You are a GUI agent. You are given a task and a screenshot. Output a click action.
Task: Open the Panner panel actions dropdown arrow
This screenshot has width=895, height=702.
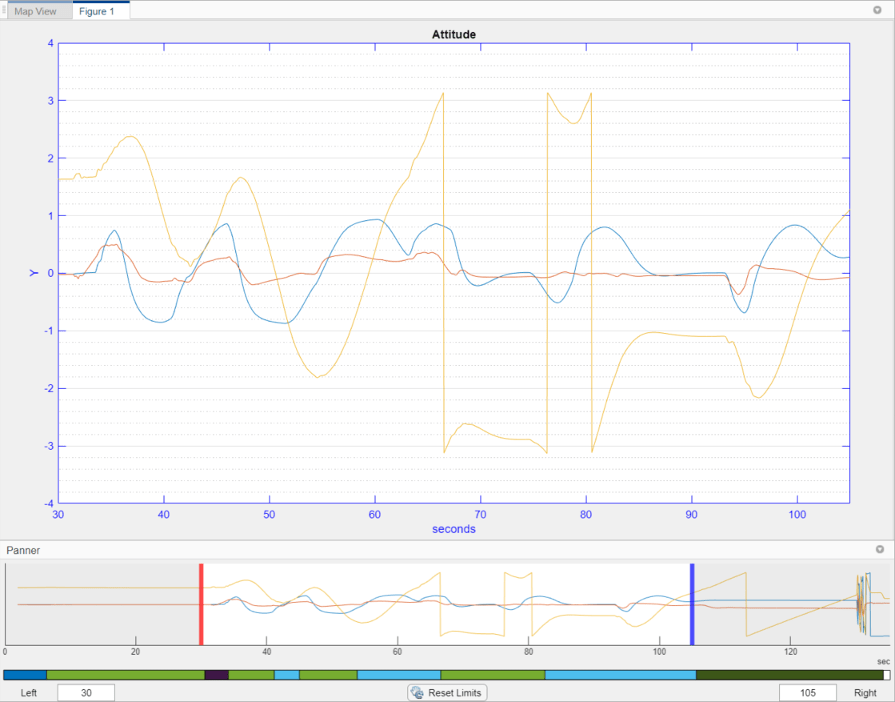[x=880, y=549]
